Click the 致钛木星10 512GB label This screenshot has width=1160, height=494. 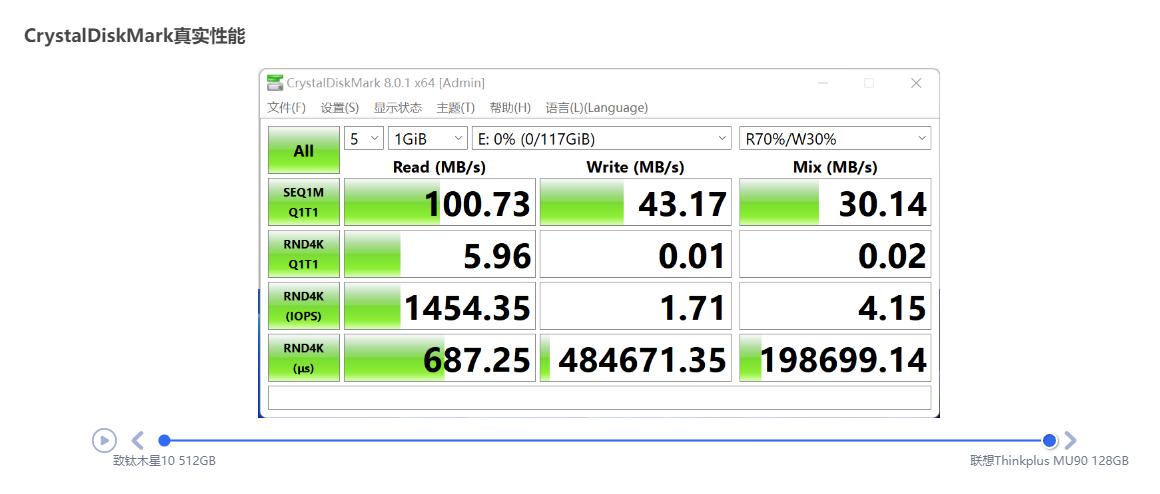[x=164, y=461]
